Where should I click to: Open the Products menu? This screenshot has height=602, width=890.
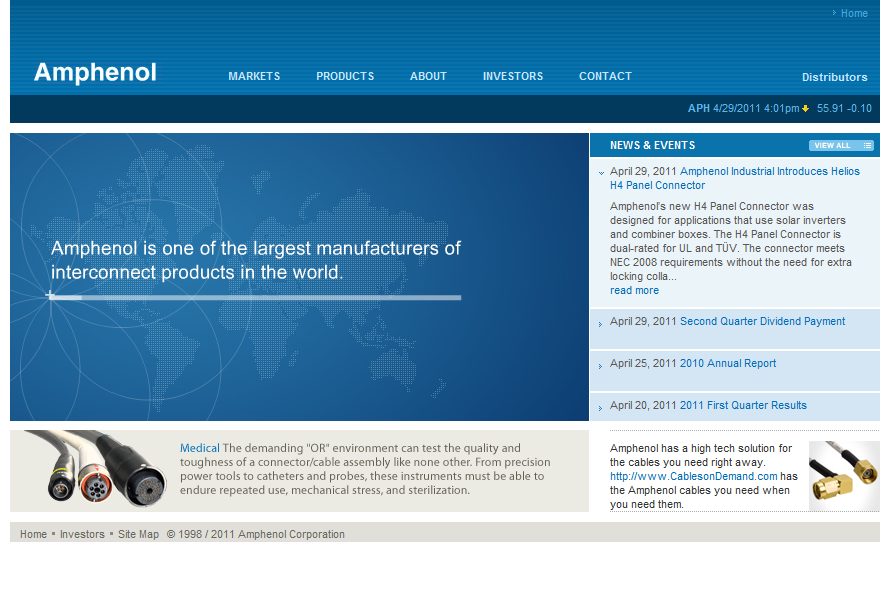point(345,76)
